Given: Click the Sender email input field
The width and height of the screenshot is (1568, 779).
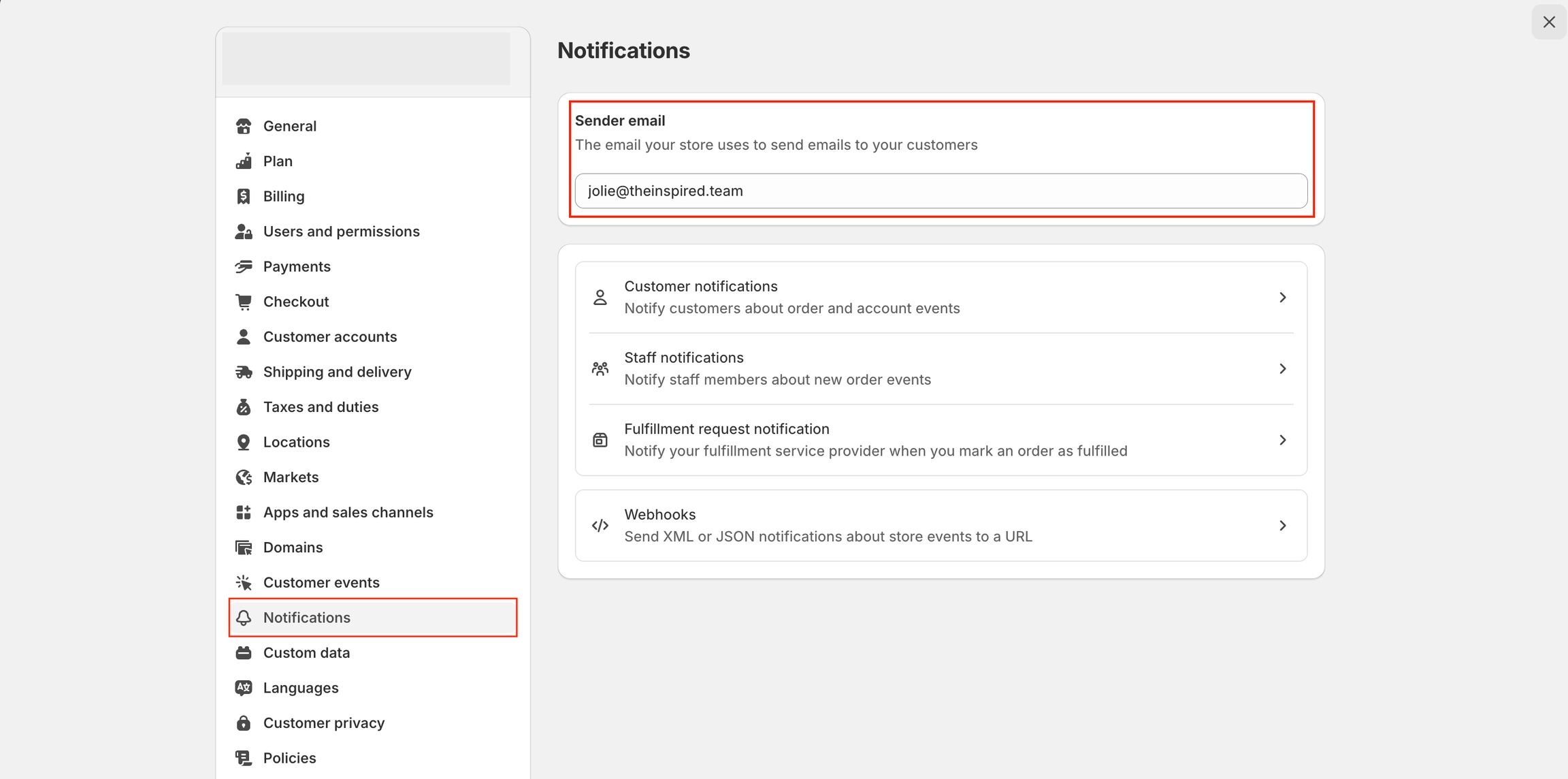Looking at the screenshot, I should [941, 191].
